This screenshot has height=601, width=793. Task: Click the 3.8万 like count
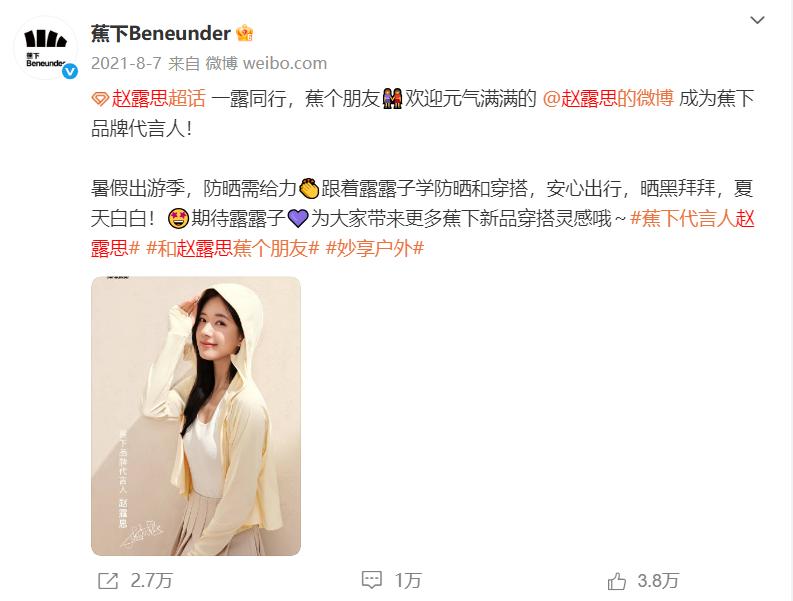tap(658, 581)
